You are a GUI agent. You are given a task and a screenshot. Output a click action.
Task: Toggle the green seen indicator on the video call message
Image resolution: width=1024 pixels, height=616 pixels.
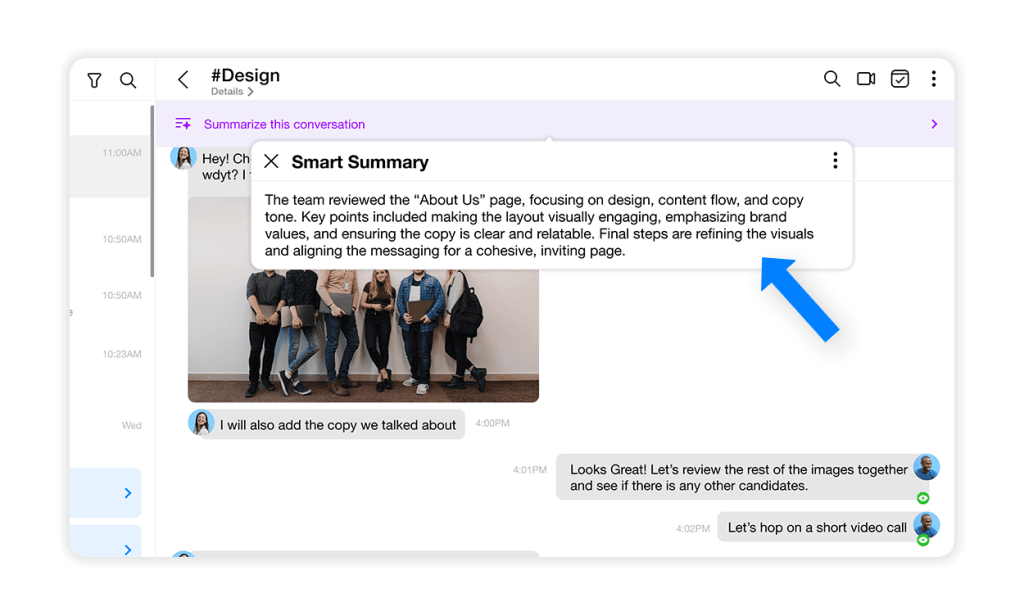(x=923, y=541)
